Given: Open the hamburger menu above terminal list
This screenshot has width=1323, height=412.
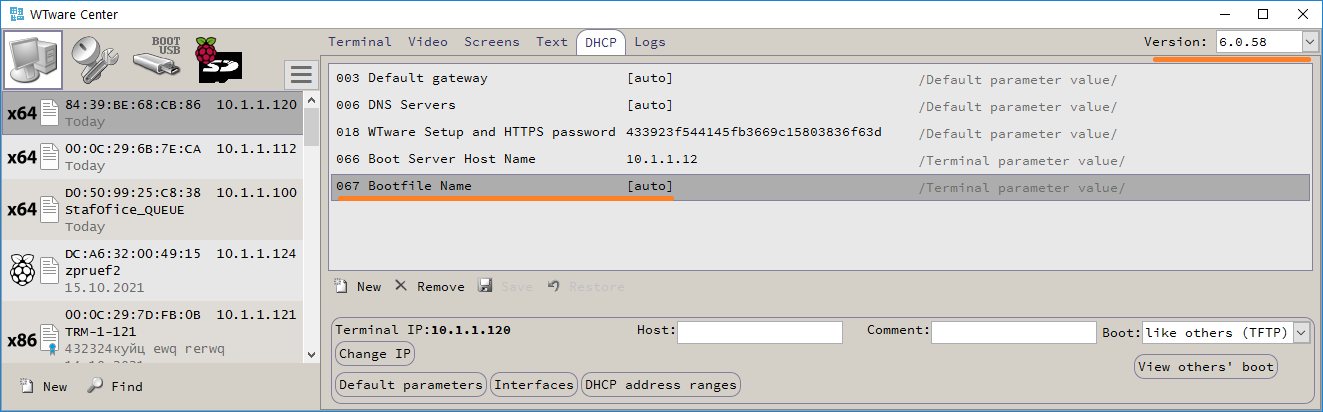Looking at the screenshot, I should click(x=300, y=74).
